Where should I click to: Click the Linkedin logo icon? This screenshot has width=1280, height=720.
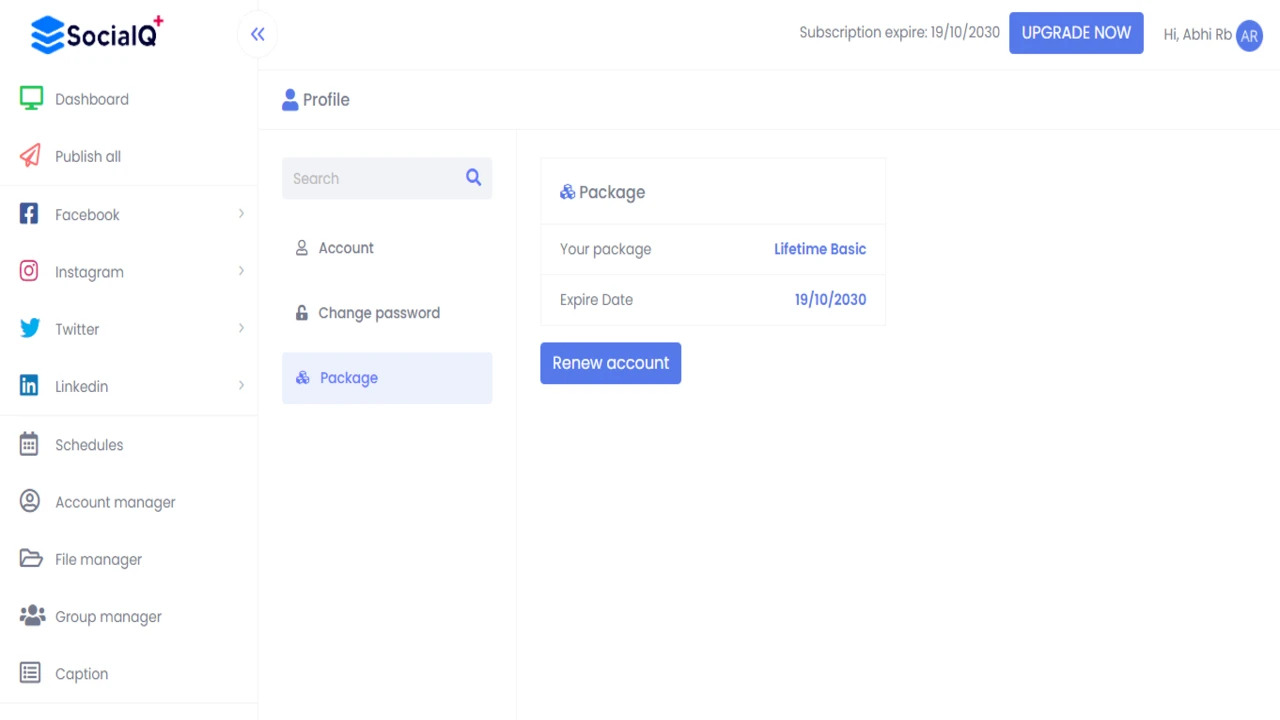point(29,386)
